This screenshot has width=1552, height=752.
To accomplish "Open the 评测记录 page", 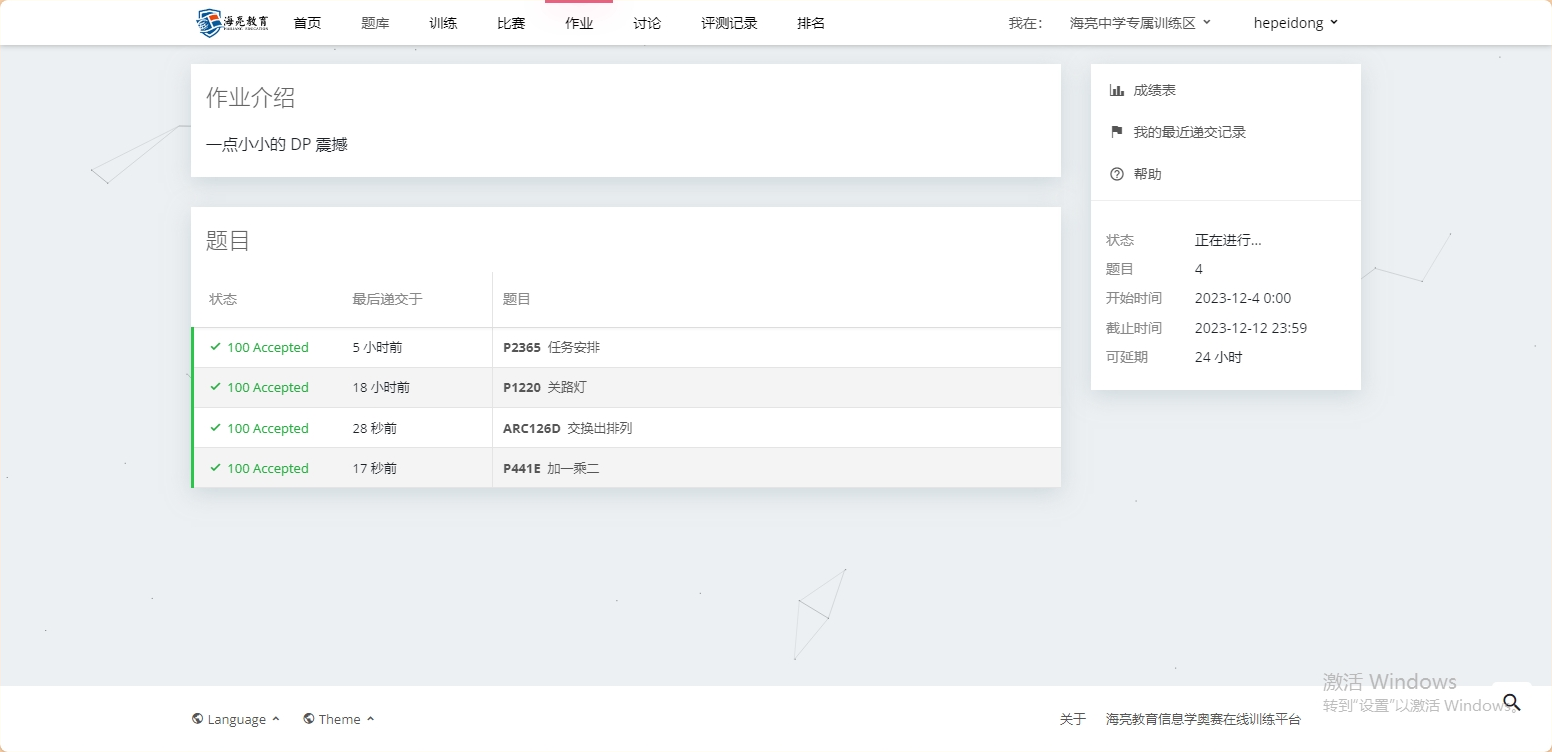I will (x=729, y=23).
